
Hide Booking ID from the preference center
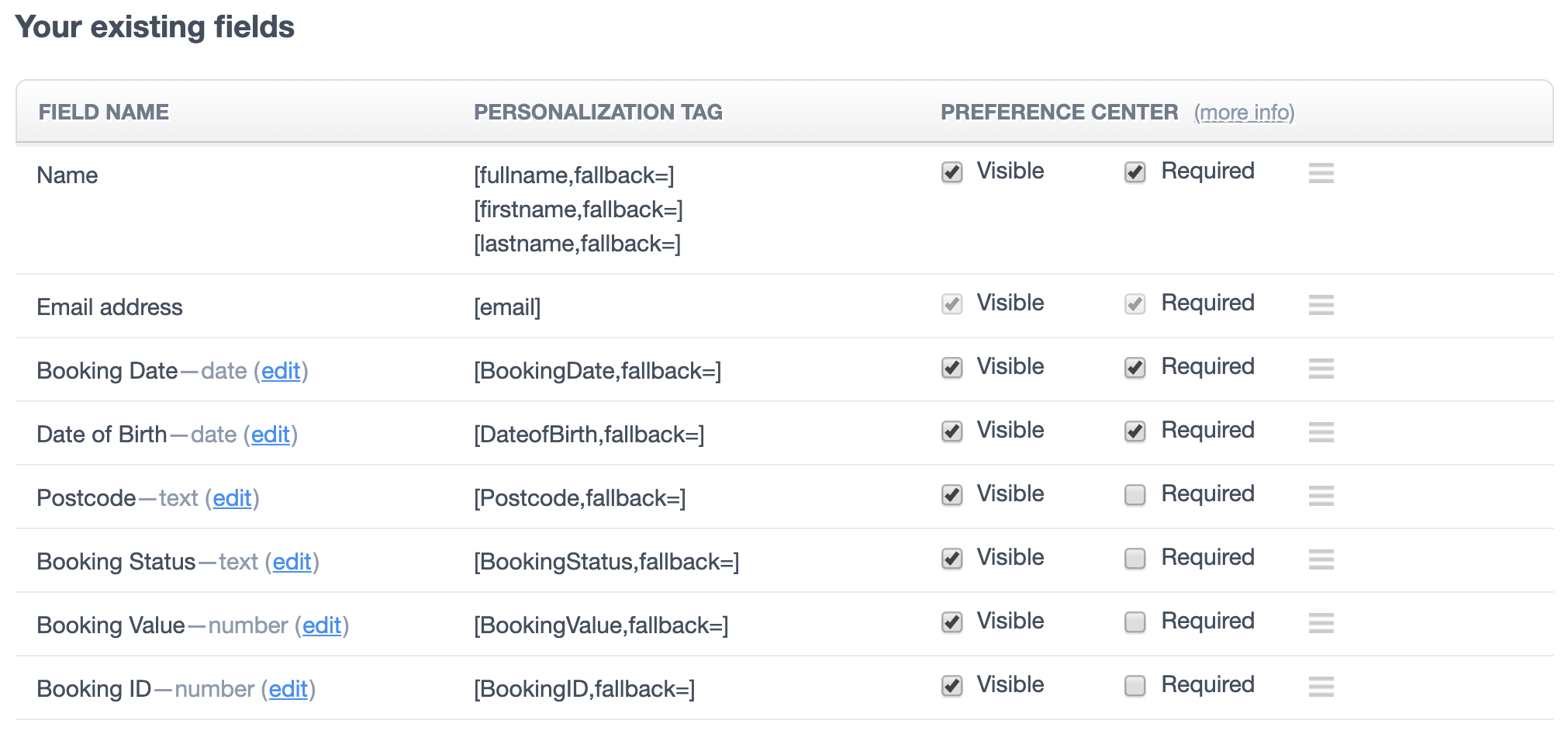952,686
